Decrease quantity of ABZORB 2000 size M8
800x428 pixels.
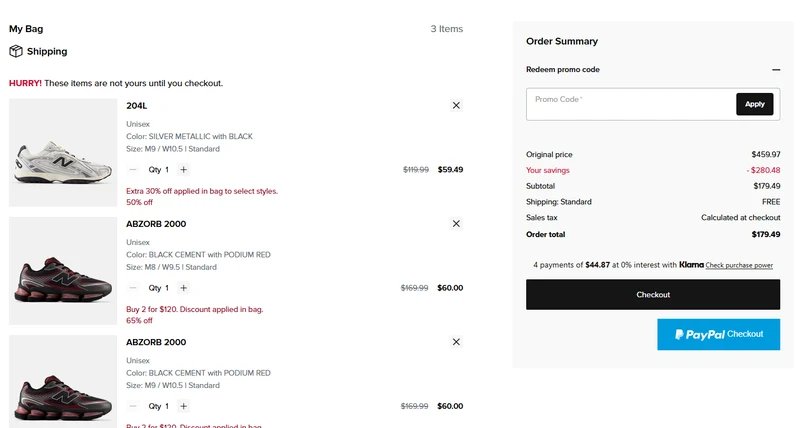coord(133,288)
